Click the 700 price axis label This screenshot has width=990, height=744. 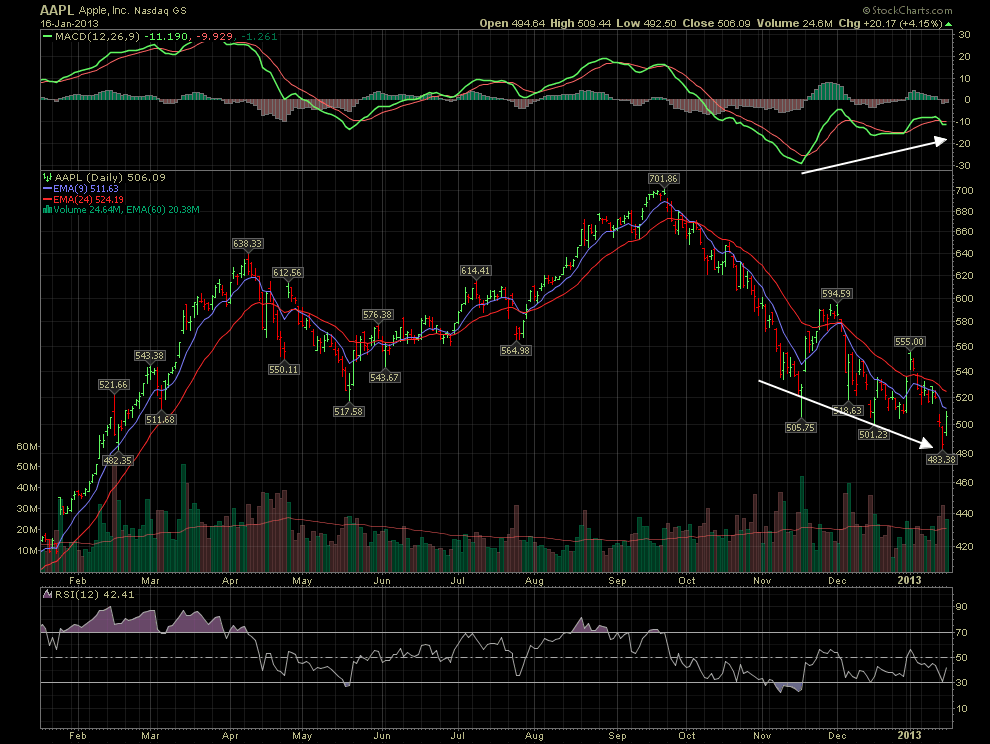click(963, 191)
